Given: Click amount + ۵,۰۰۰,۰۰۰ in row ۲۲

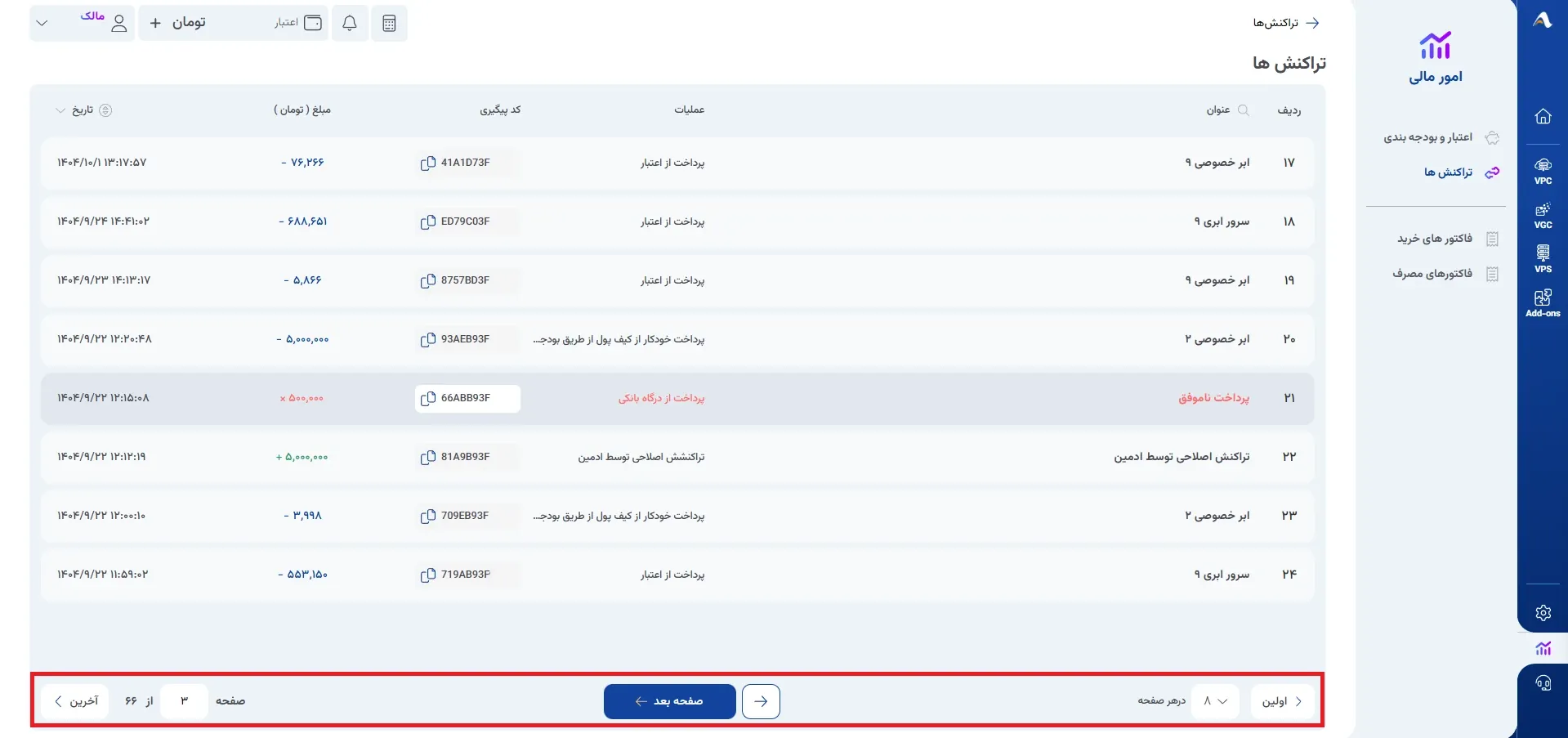Looking at the screenshot, I should [302, 457].
